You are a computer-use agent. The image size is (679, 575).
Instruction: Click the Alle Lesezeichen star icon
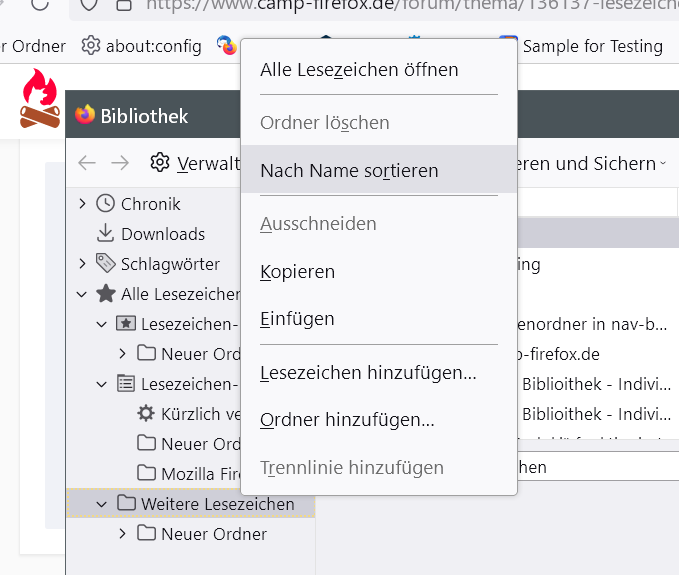pos(105,294)
